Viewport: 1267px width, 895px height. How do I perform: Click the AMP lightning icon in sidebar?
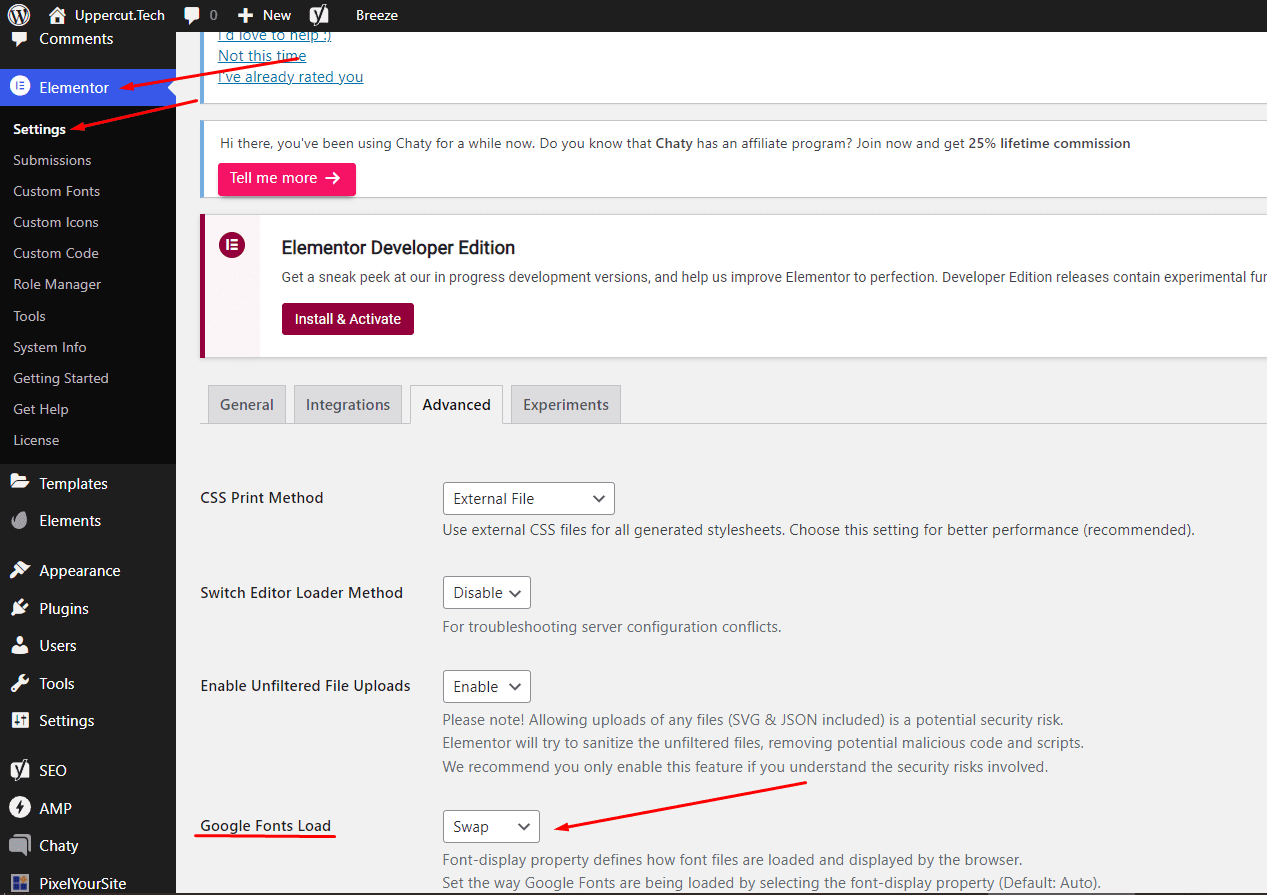pyautogui.click(x=20, y=808)
